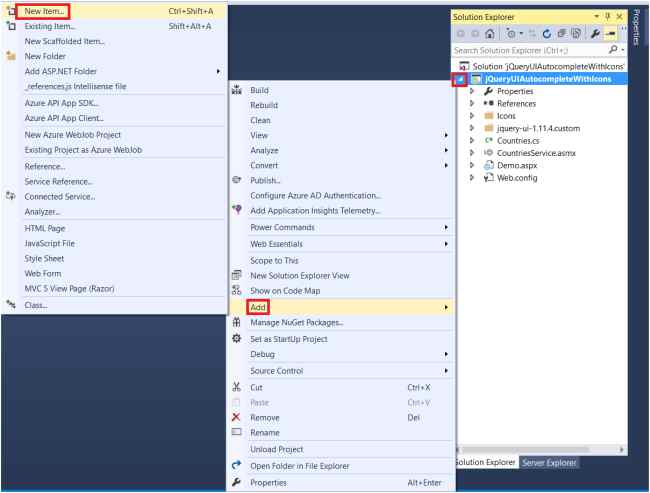Select the solution node icon in the tree

(464, 66)
